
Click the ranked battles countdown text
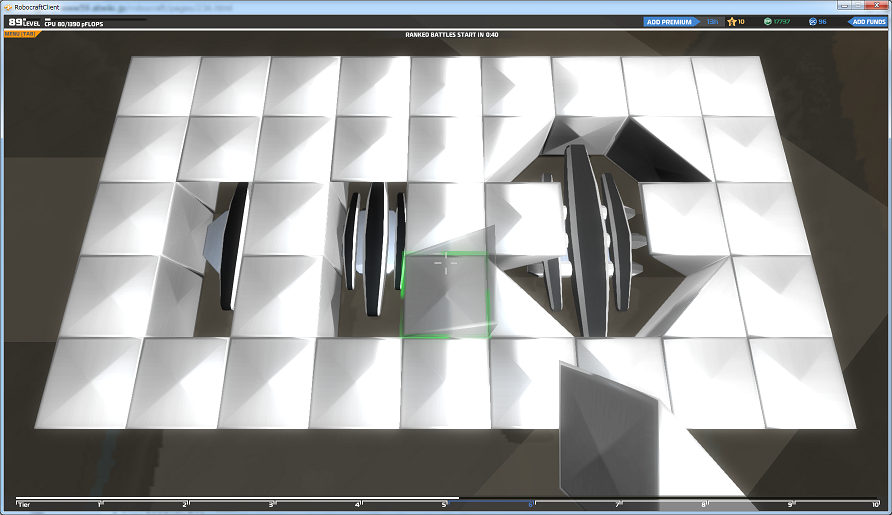point(452,35)
